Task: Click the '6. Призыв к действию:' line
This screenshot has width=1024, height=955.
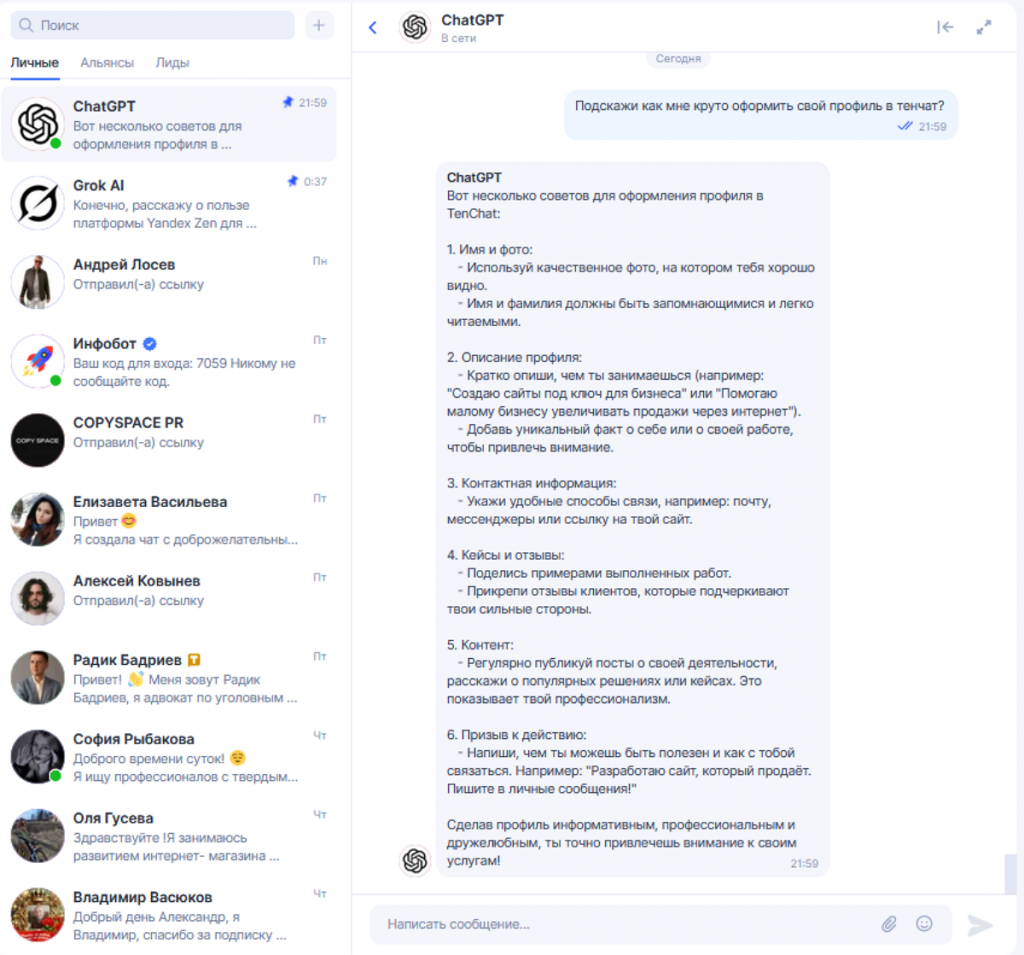Action: [517, 735]
